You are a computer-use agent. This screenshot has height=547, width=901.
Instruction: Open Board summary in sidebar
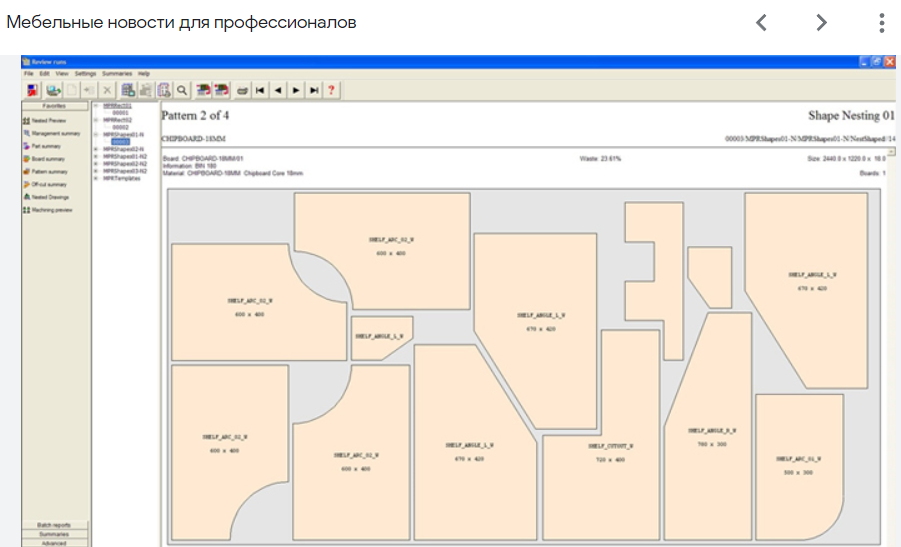coord(44,159)
